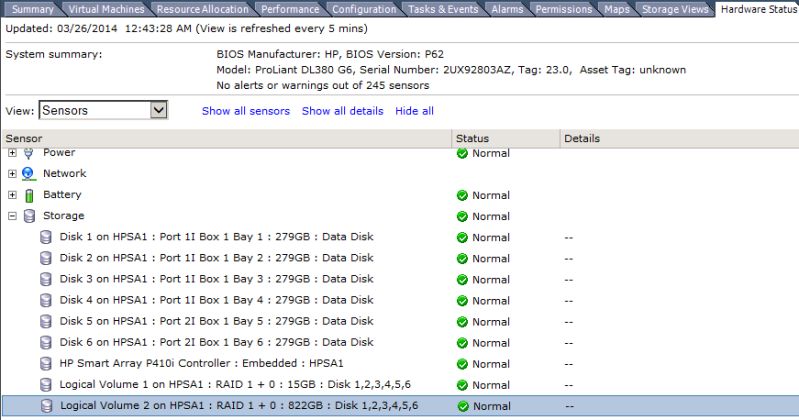Click green status check for Disk 3
The width and height of the screenshot is (799, 420).
(x=462, y=280)
